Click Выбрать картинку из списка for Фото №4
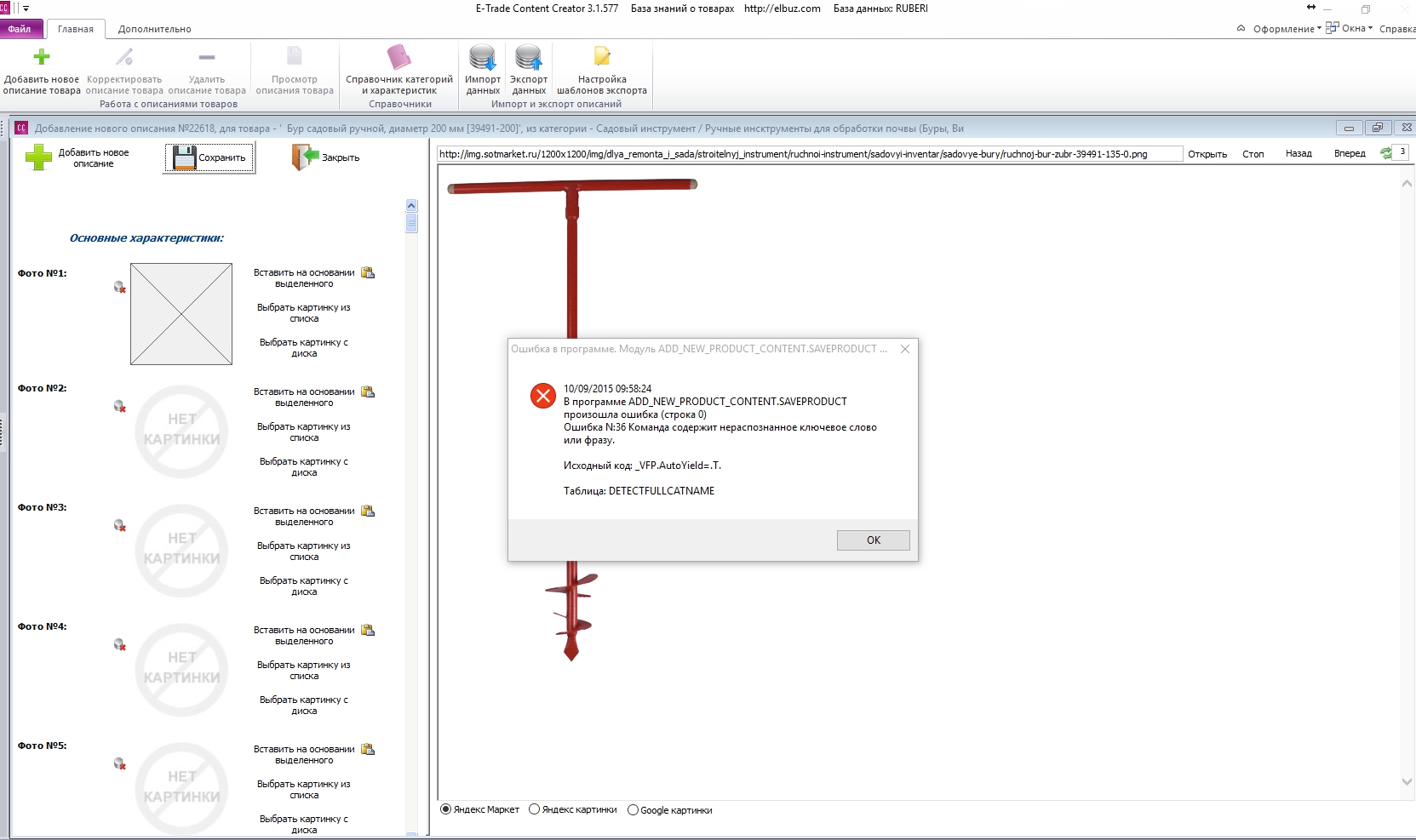Viewport: 1416px width, 840px height. click(304, 671)
